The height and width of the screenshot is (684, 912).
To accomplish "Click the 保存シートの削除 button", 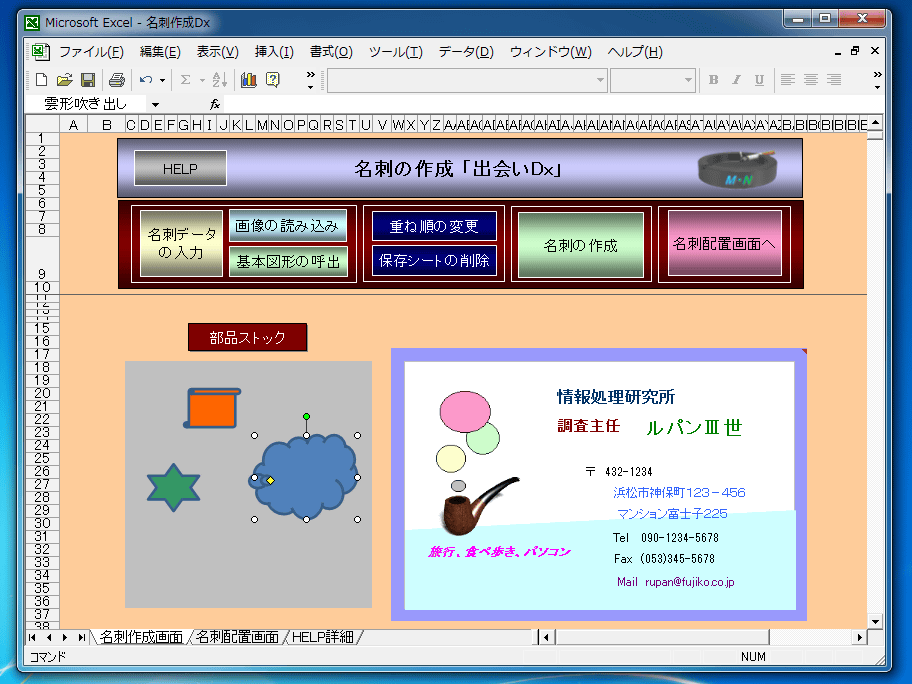I will pos(434,261).
